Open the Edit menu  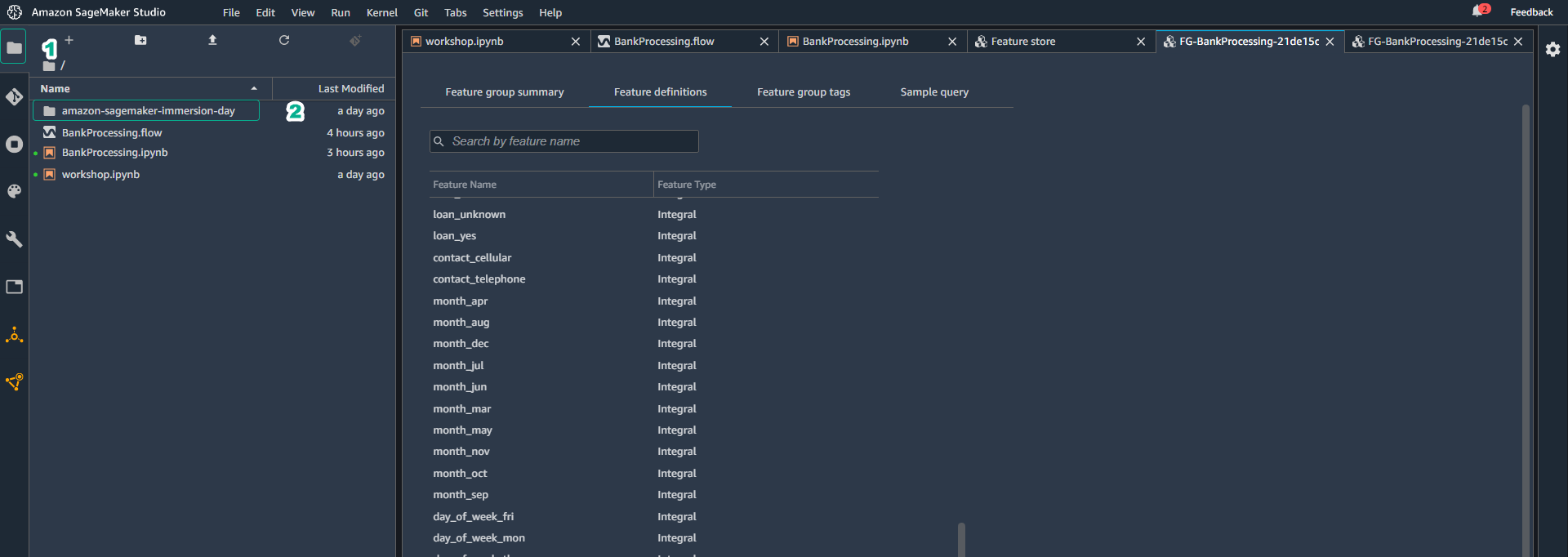click(x=265, y=12)
